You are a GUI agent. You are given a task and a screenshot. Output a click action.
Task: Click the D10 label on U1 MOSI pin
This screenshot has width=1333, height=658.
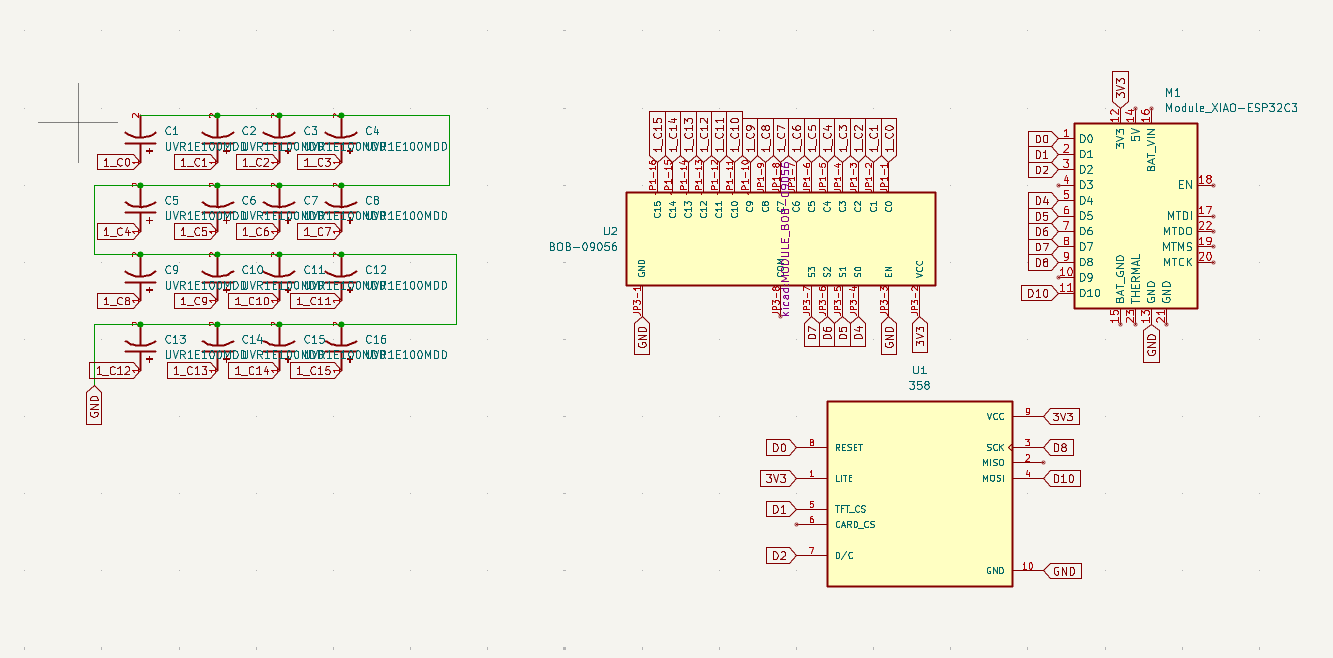point(1062,478)
